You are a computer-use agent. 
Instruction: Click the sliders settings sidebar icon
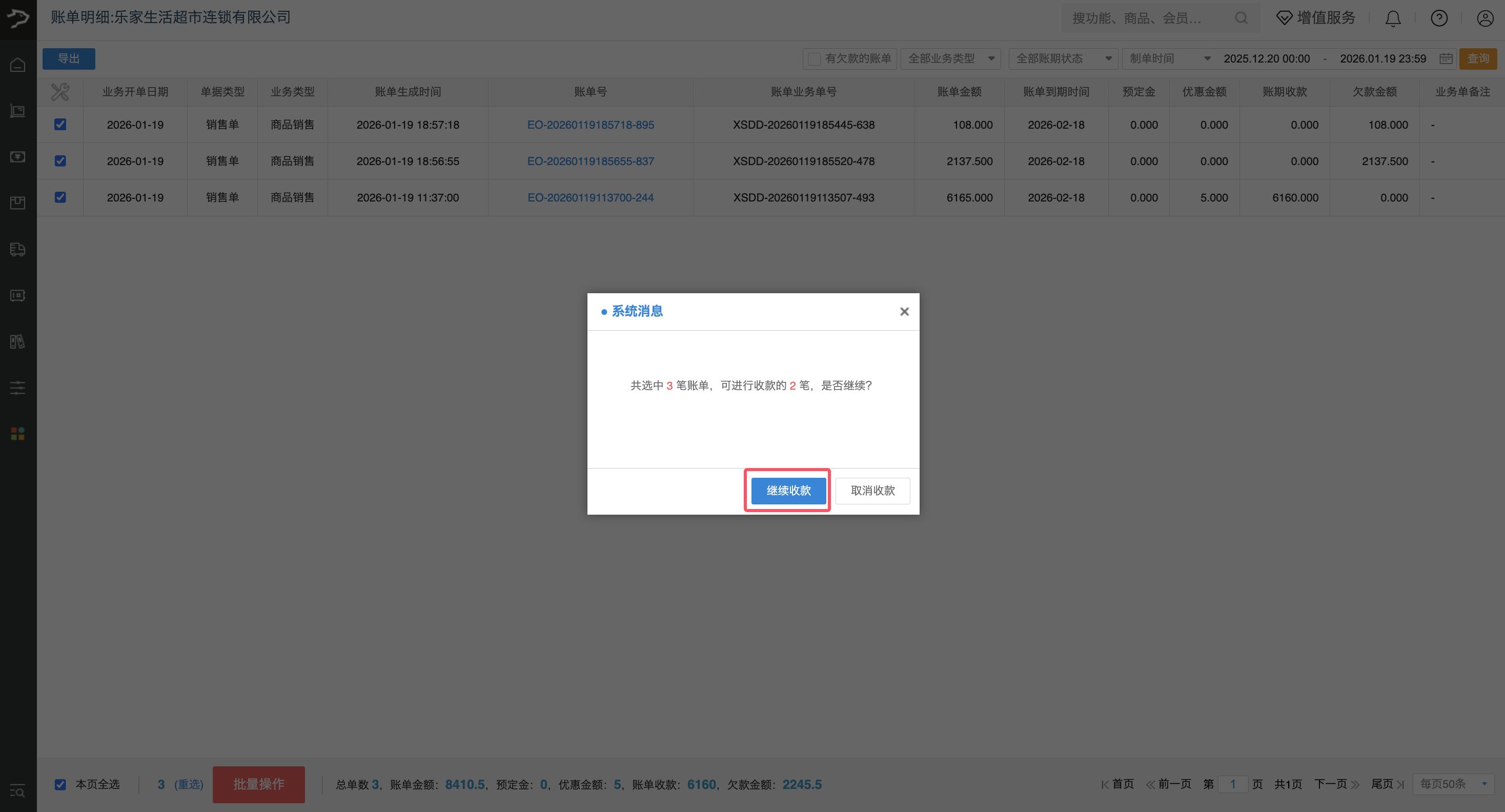click(17, 388)
